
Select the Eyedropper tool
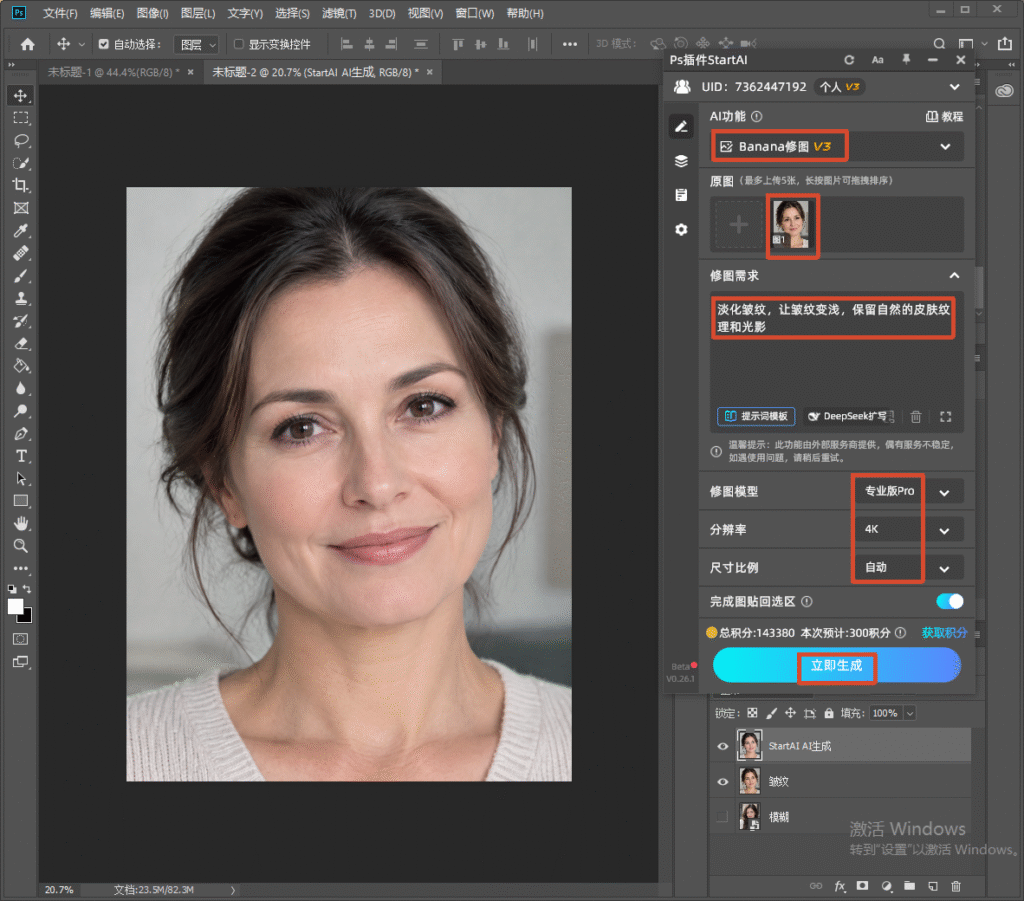click(21, 230)
